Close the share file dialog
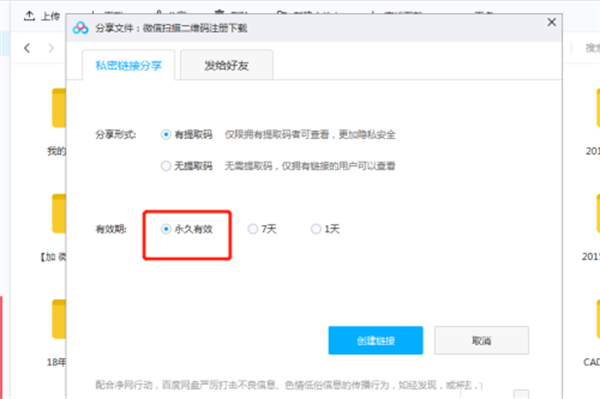This screenshot has height=399, width=600. tap(551, 22)
